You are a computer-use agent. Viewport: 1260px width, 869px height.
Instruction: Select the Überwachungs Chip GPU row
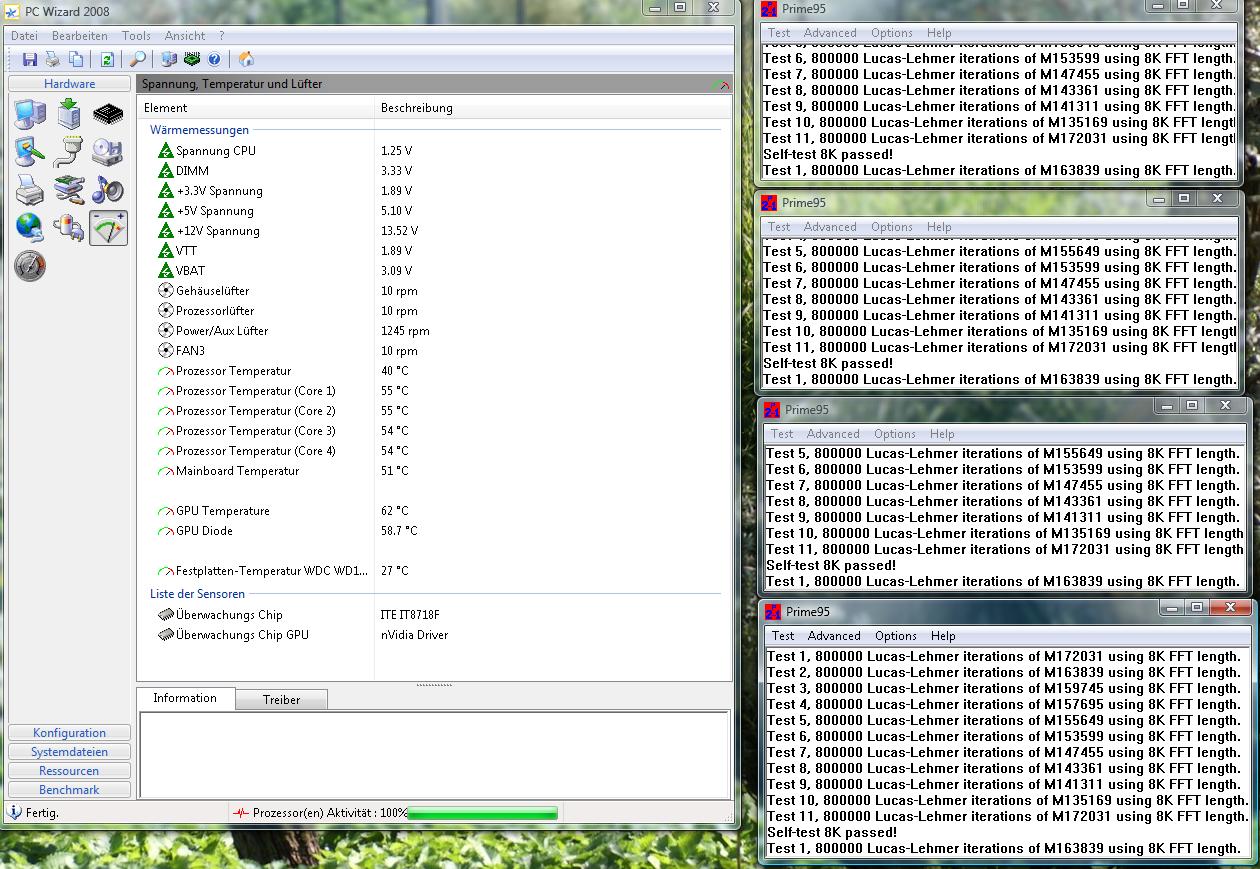(x=434, y=635)
